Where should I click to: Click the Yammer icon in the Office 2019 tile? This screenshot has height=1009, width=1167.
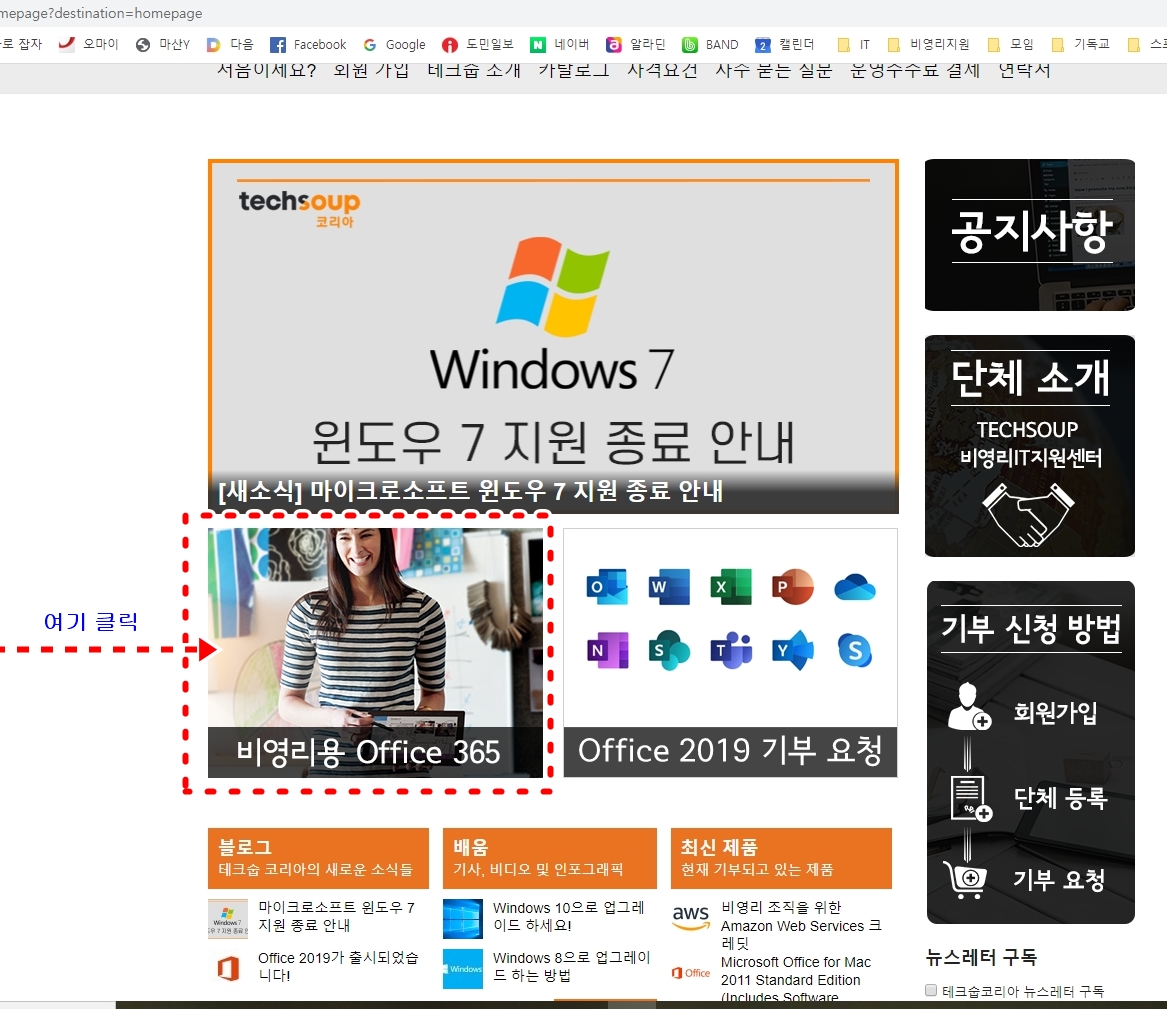[x=793, y=650]
